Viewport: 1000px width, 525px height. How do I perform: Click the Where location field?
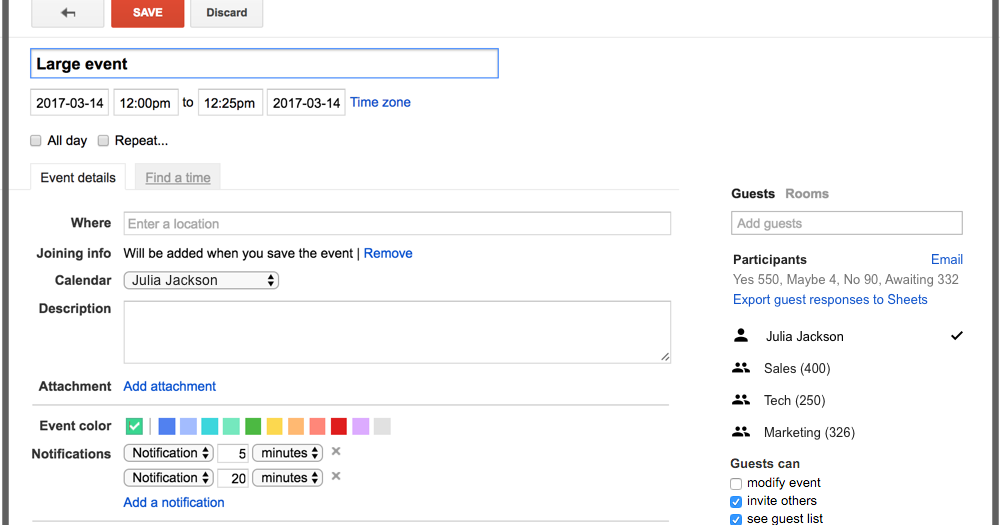click(397, 223)
